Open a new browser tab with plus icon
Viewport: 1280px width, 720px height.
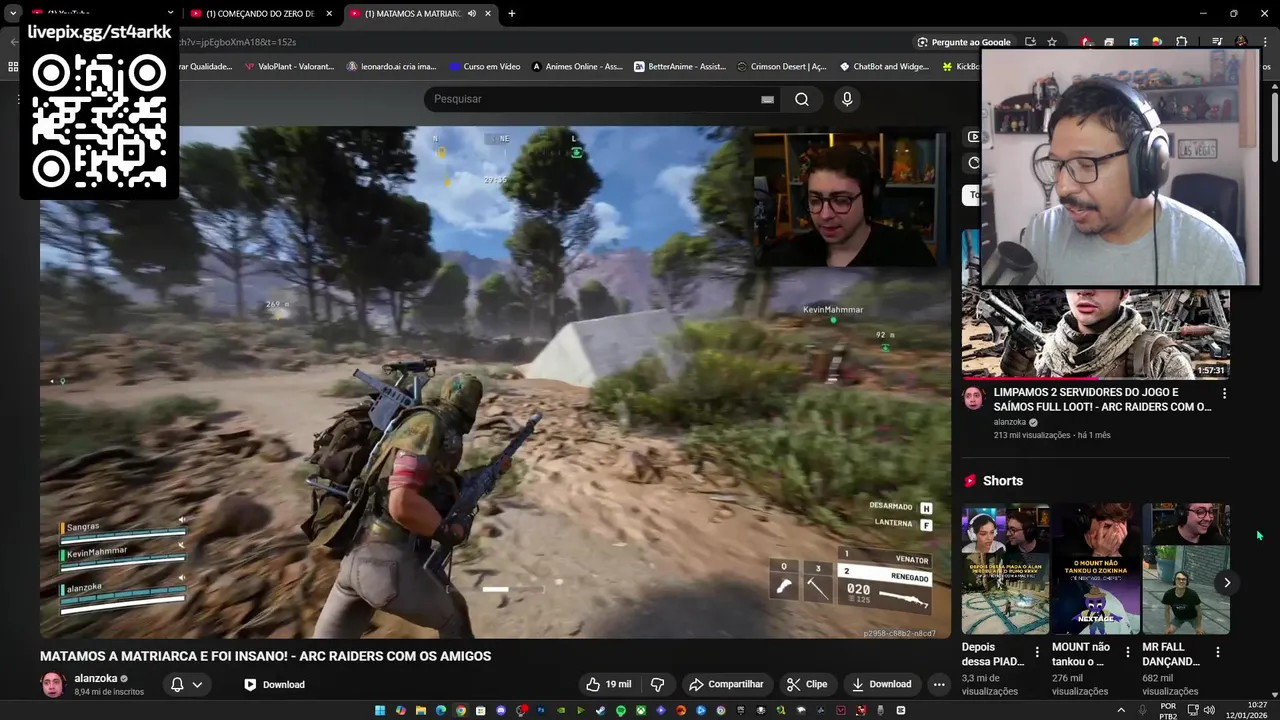pyautogui.click(x=512, y=14)
